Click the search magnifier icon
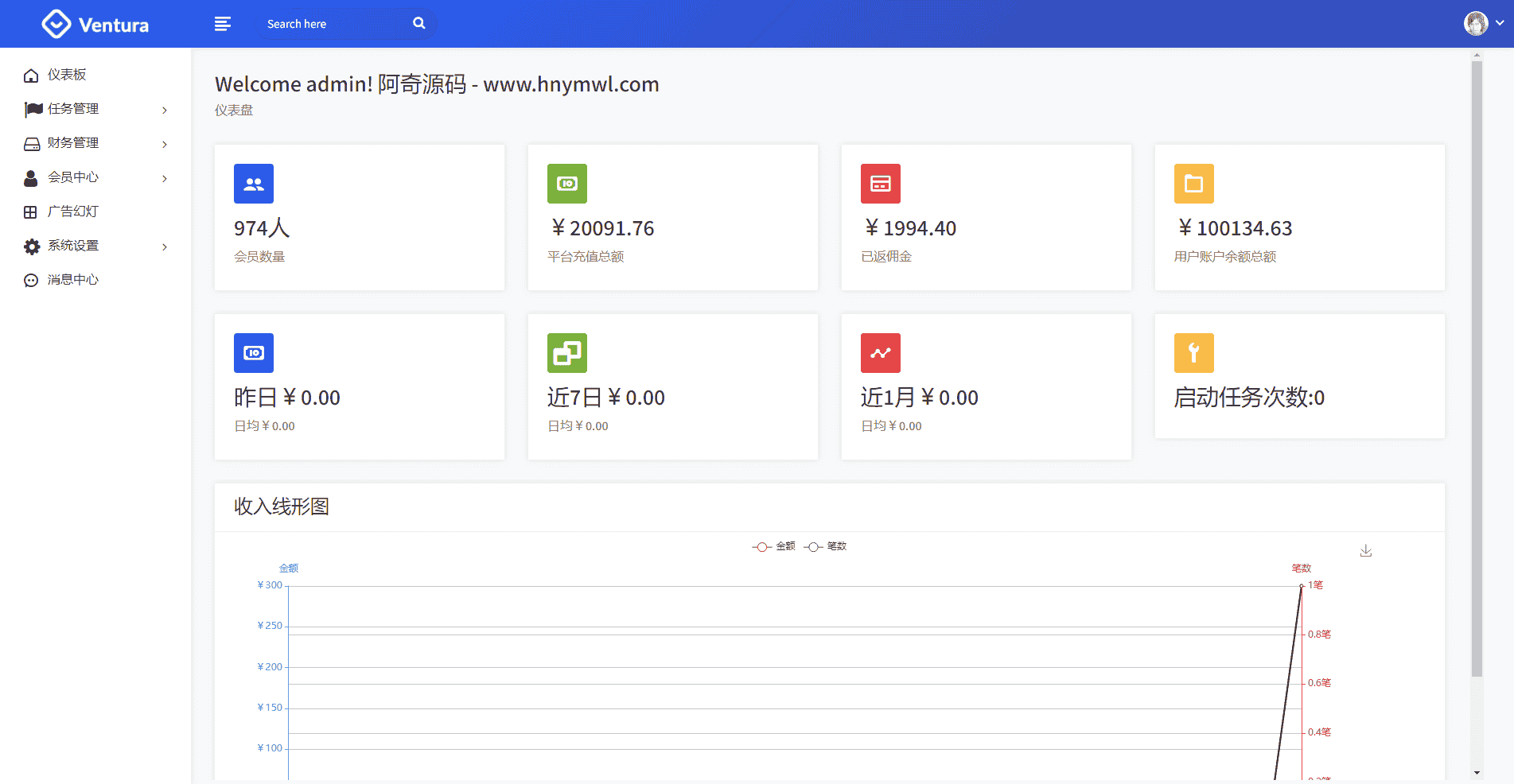1514x784 pixels. point(419,24)
